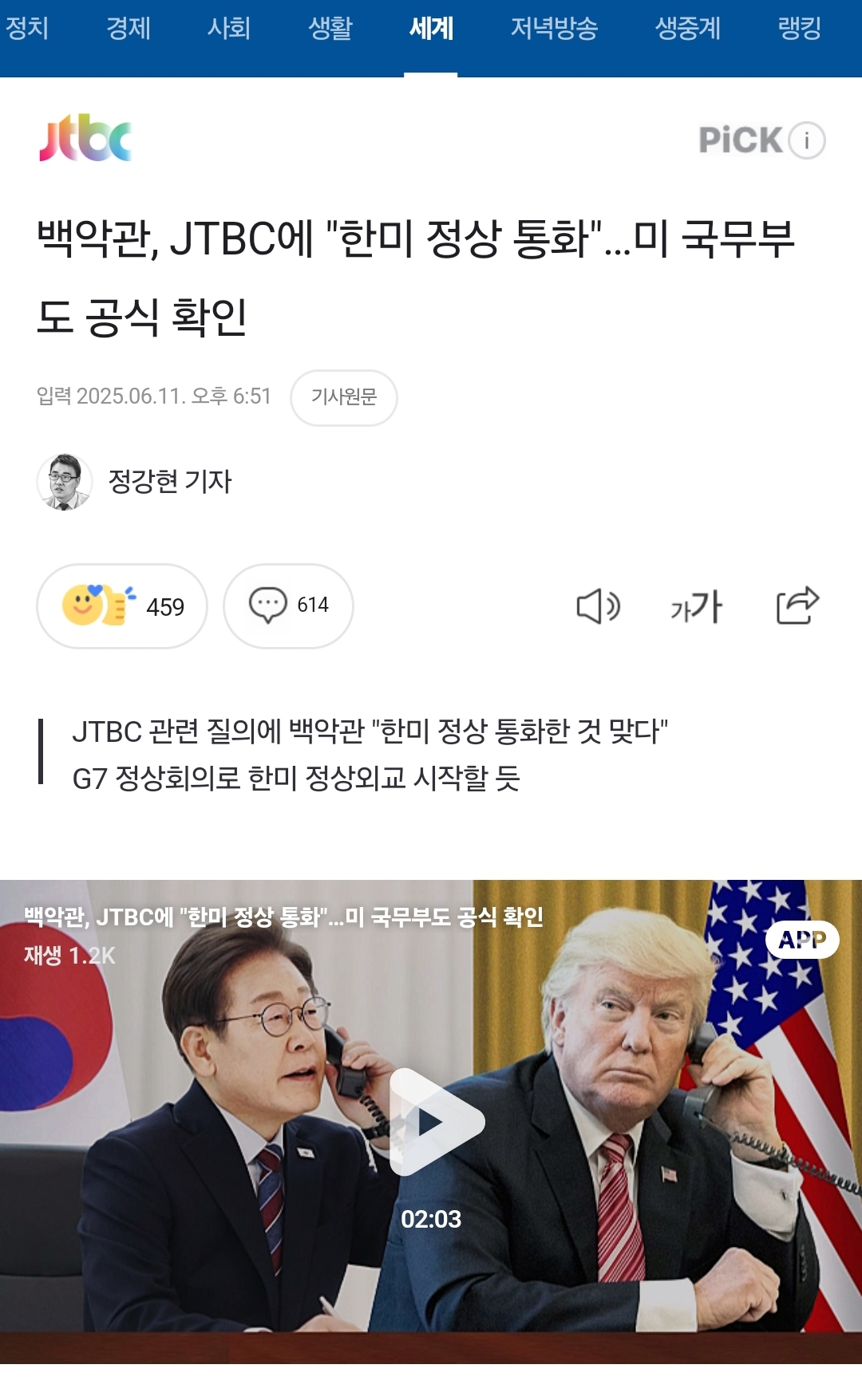Select the 세계 tab
The width and height of the screenshot is (862, 1400).
pyautogui.click(x=431, y=29)
